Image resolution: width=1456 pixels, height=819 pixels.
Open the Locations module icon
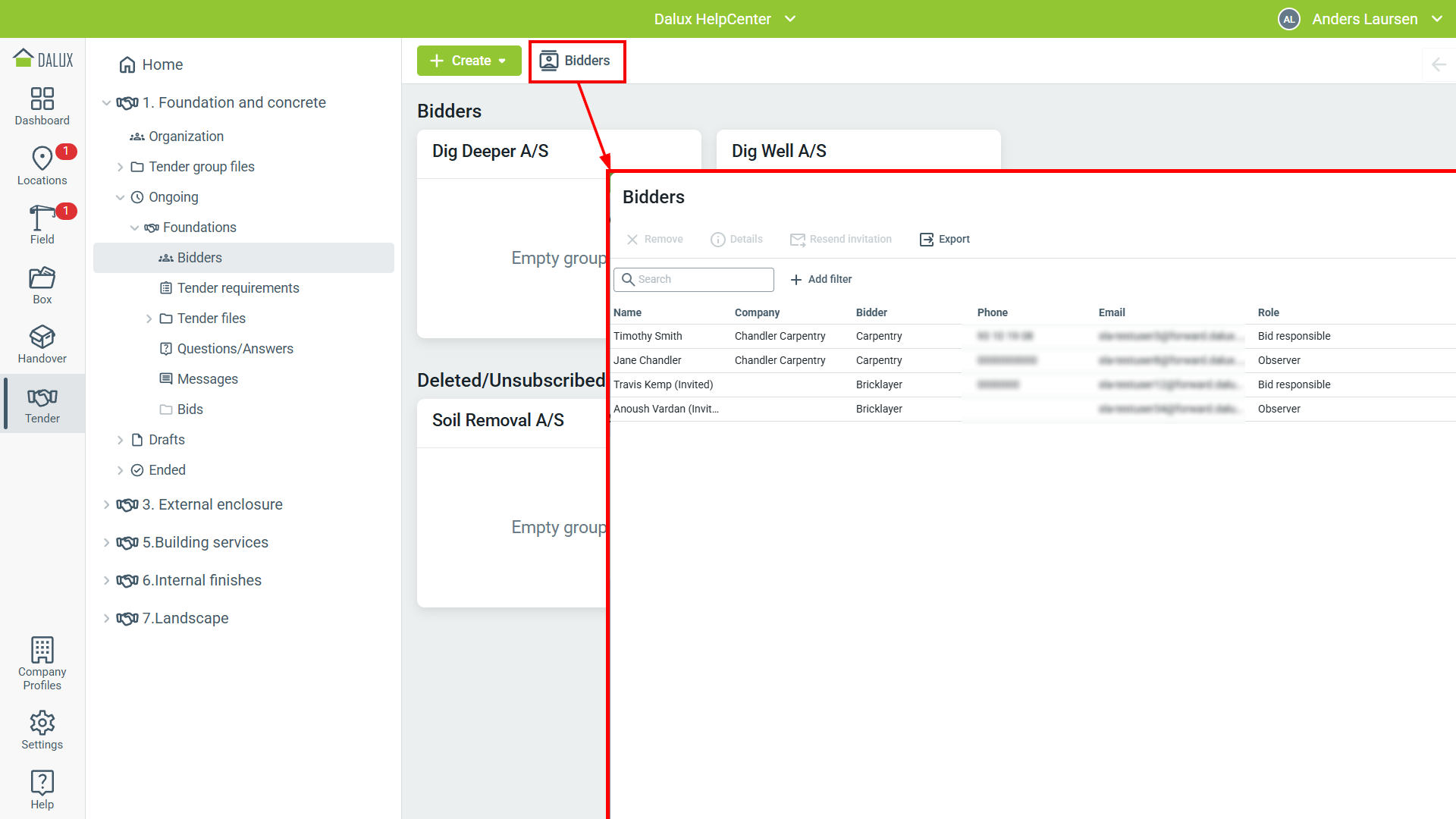click(x=42, y=158)
